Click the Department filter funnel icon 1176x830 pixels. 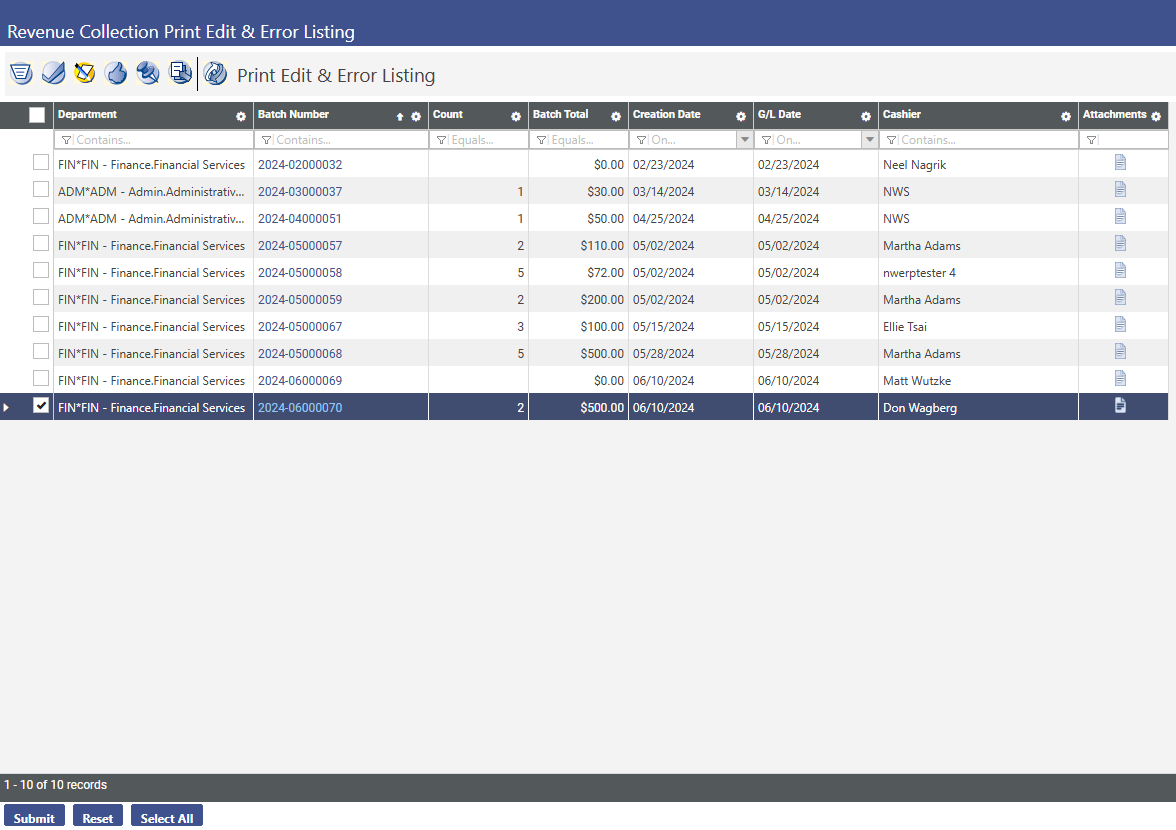tap(66, 140)
